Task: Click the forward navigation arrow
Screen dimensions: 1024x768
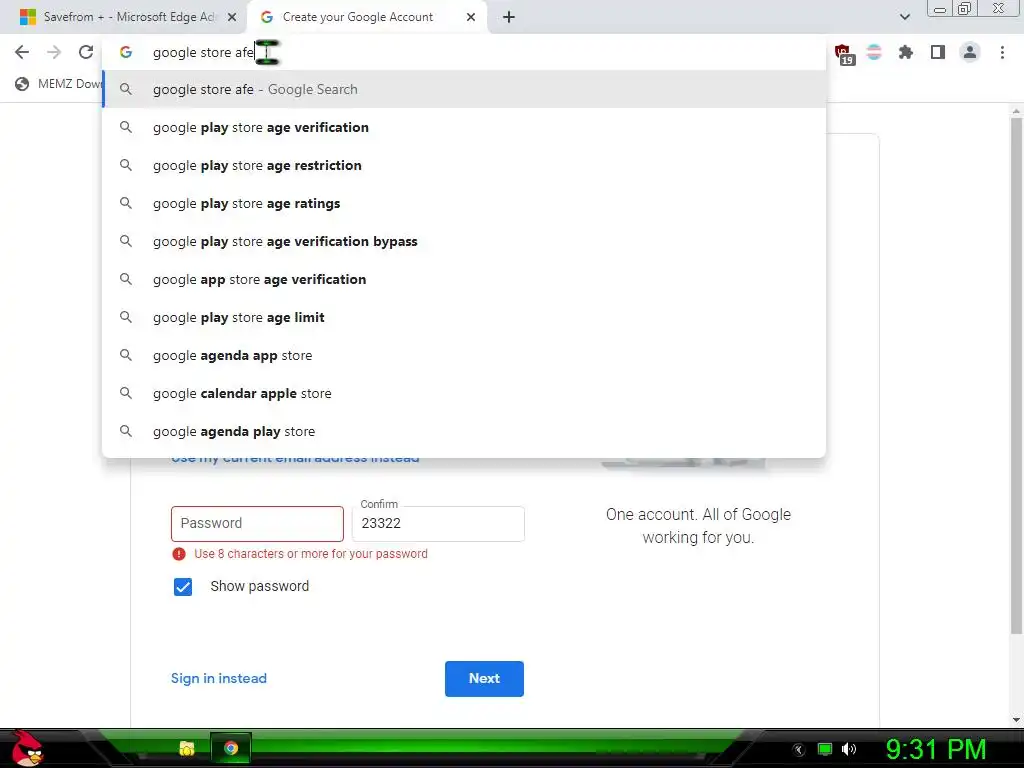Action: tap(54, 52)
